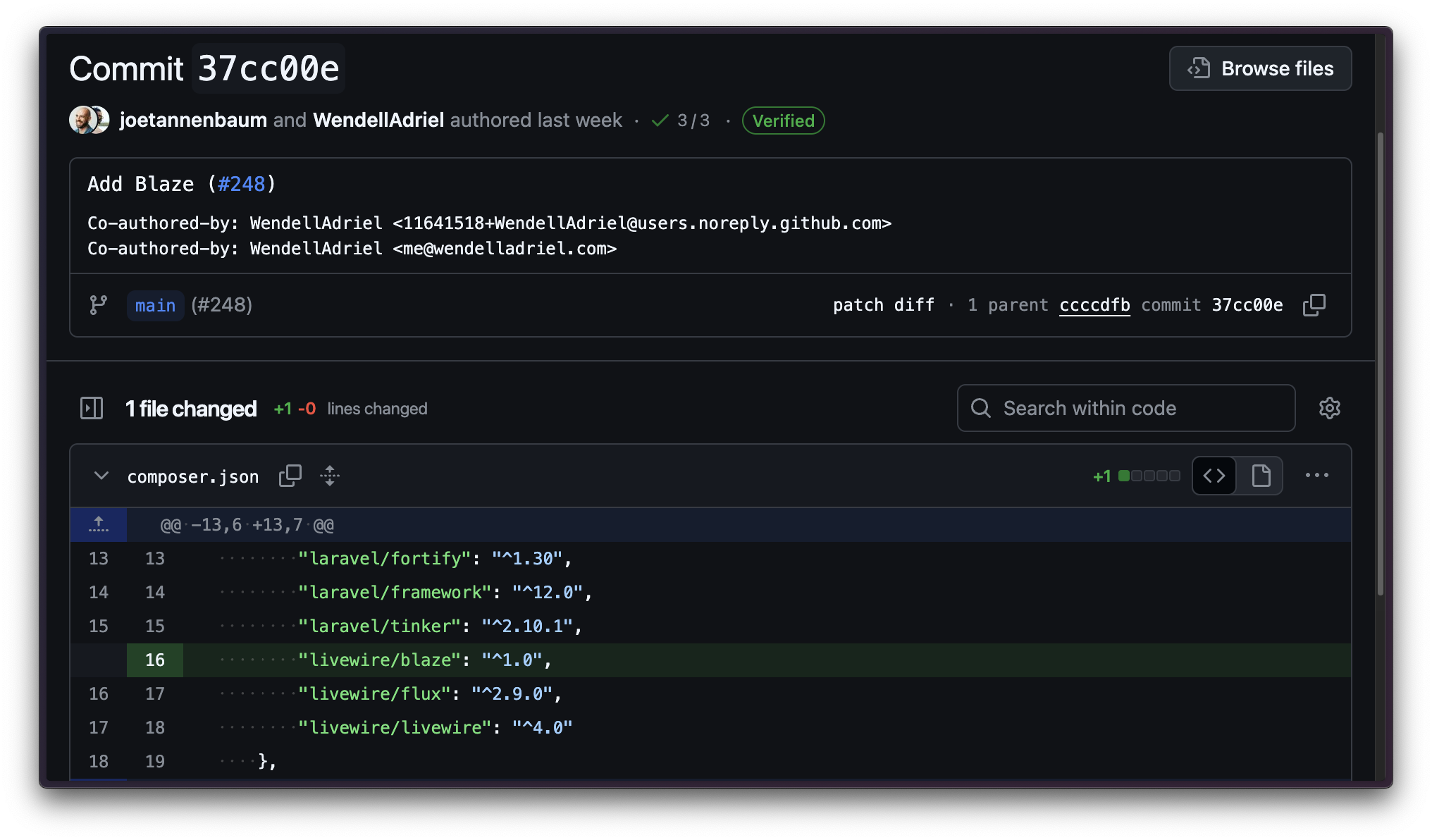Open composer.json more options menu
This screenshot has width=1432, height=840.
point(1316,476)
